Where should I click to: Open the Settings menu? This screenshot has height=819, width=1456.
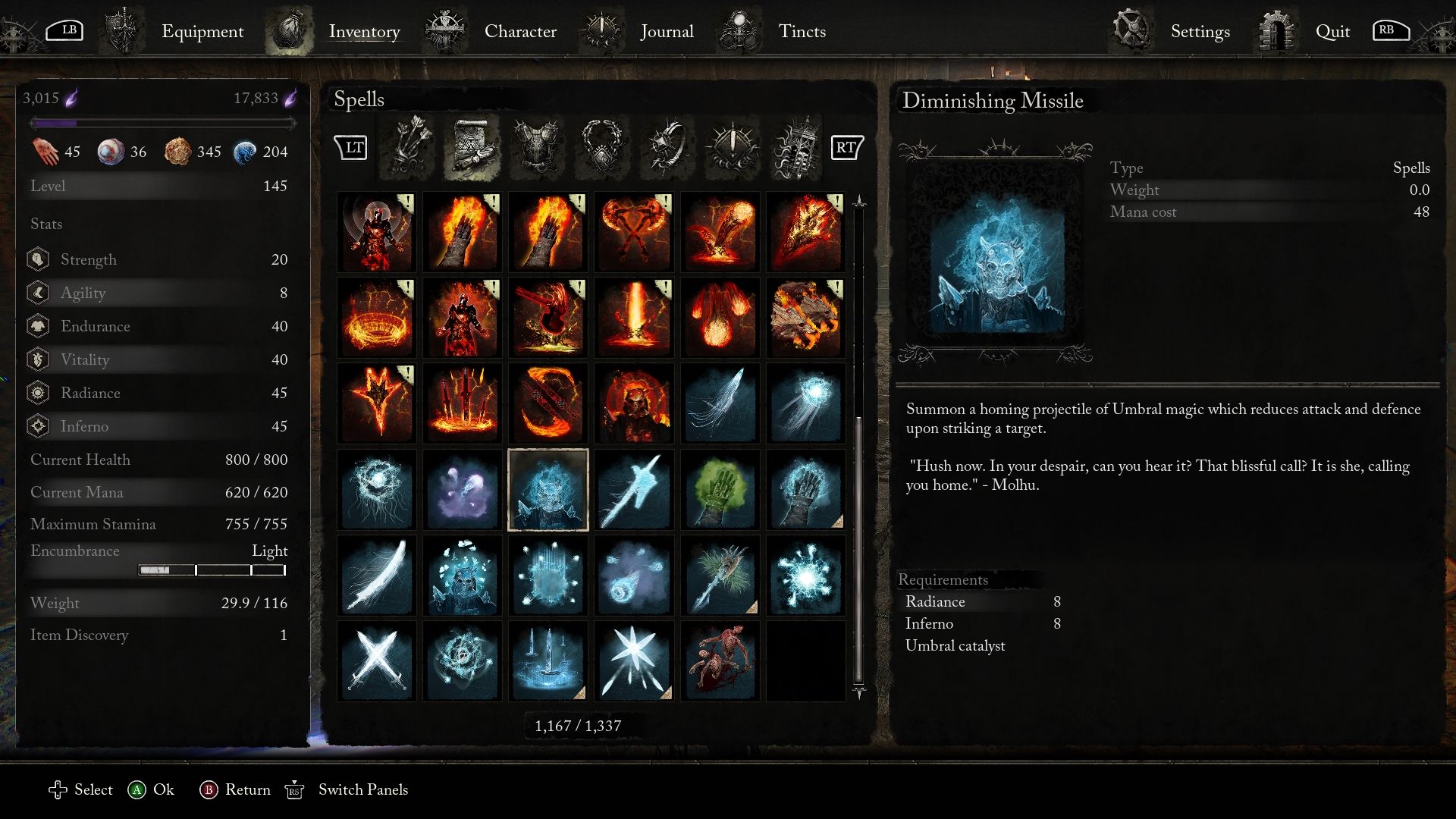1200,31
